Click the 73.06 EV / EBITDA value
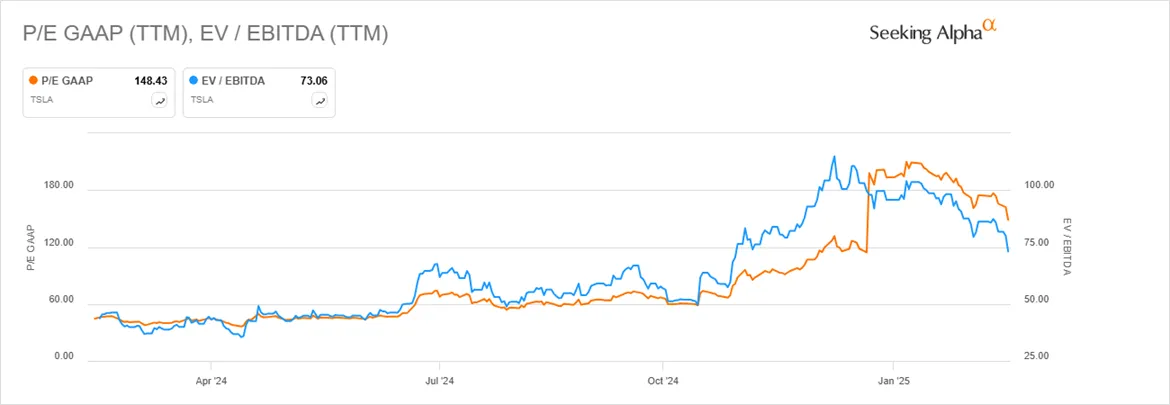Image resolution: width=1170 pixels, height=405 pixels. (315, 81)
